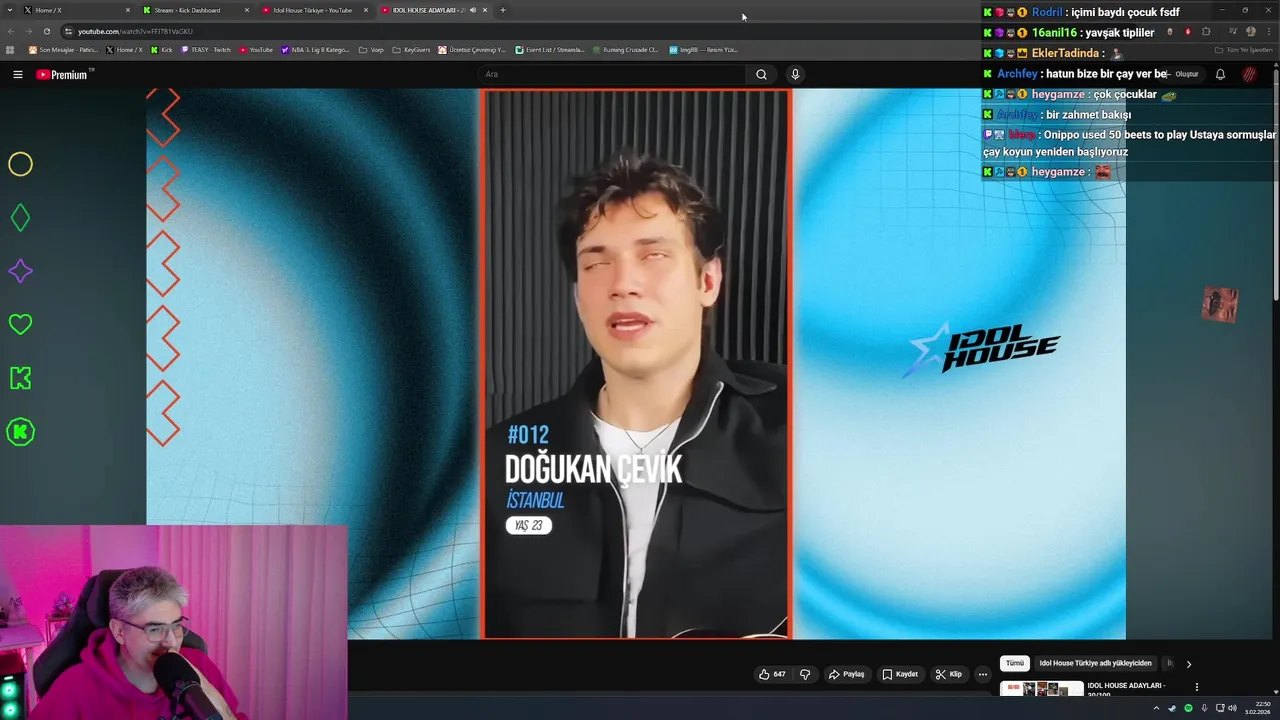Image resolution: width=1280 pixels, height=720 pixels.
Task: Open system volume tray icon
Action: 1233,708
